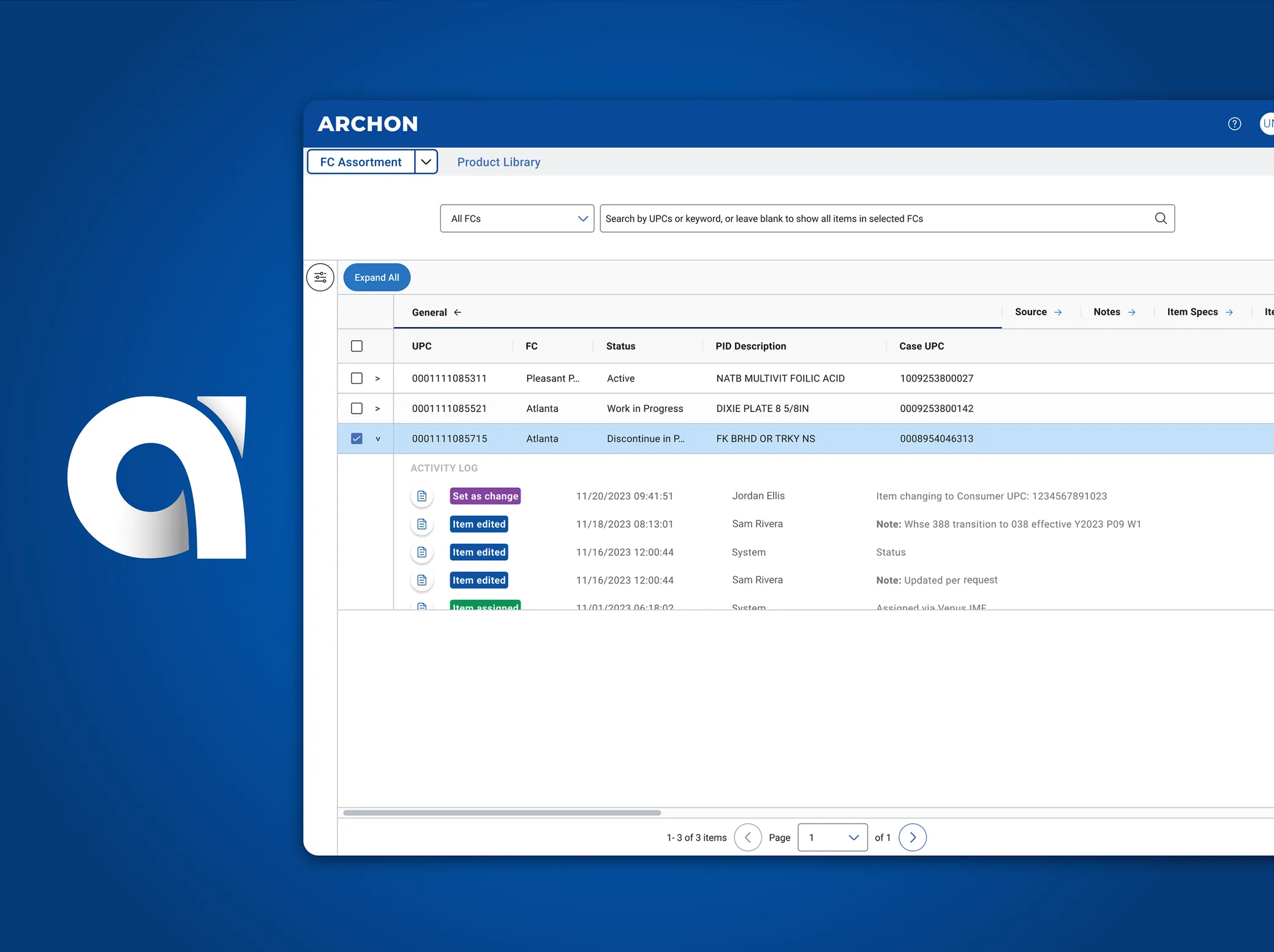Open document icon for Set as change entry
This screenshot has height=952, width=1274.
coord(422,496)
